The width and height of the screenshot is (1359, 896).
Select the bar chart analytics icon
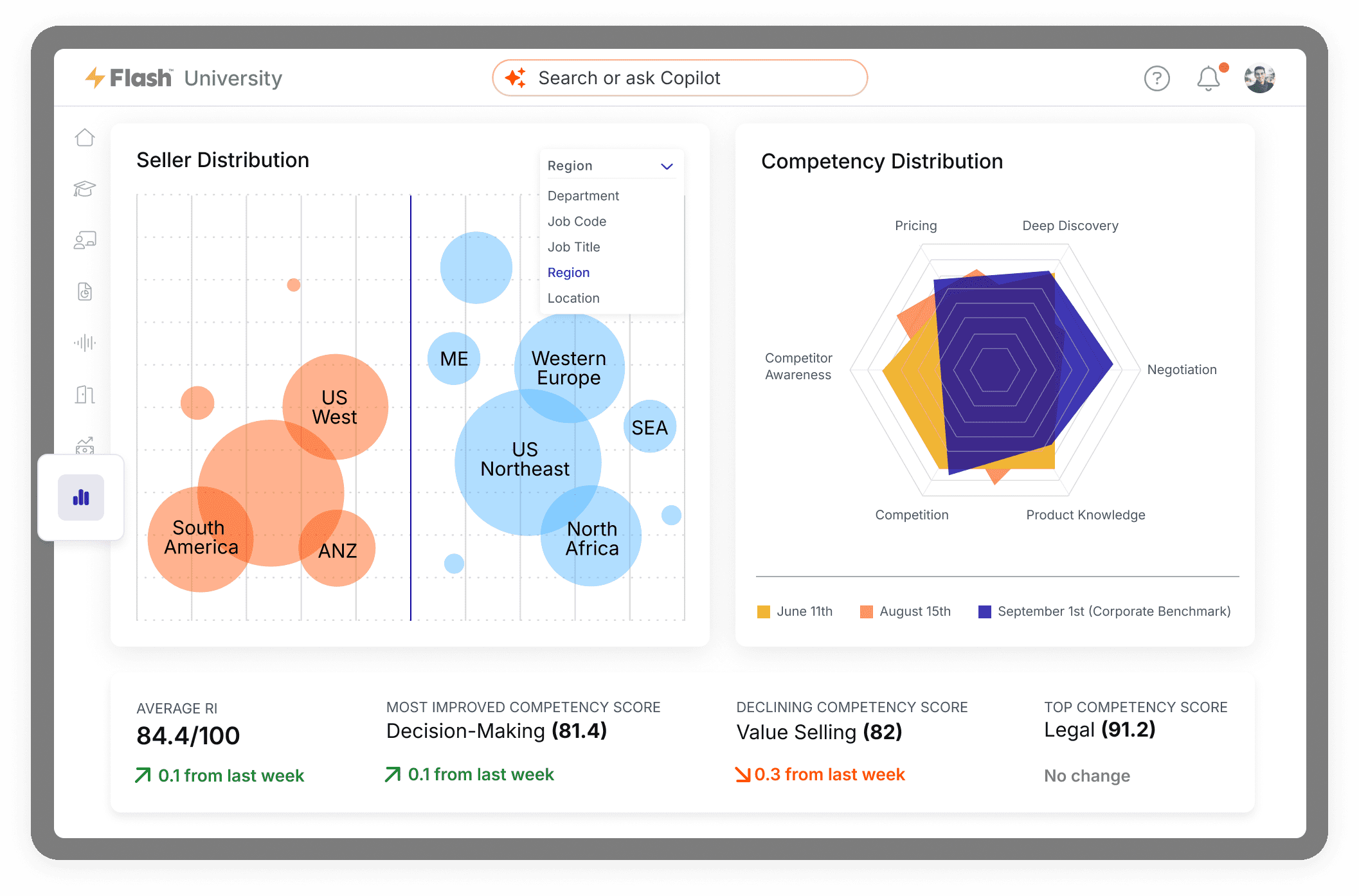[81, 497]
